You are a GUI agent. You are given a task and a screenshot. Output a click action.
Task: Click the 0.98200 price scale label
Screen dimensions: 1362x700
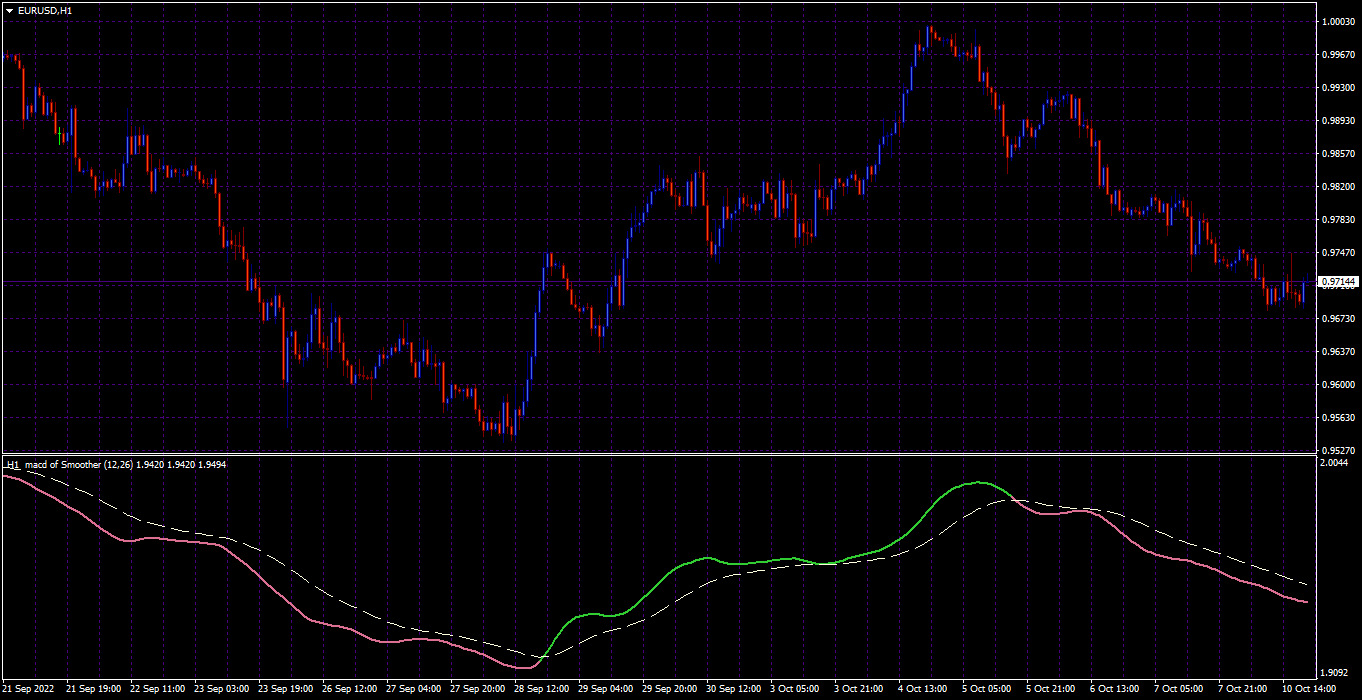tap(1338, 186)
